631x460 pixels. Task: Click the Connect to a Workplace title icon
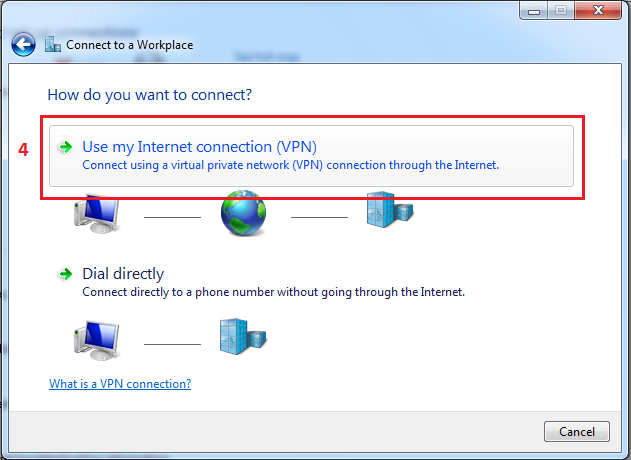[x=53, y=44]
